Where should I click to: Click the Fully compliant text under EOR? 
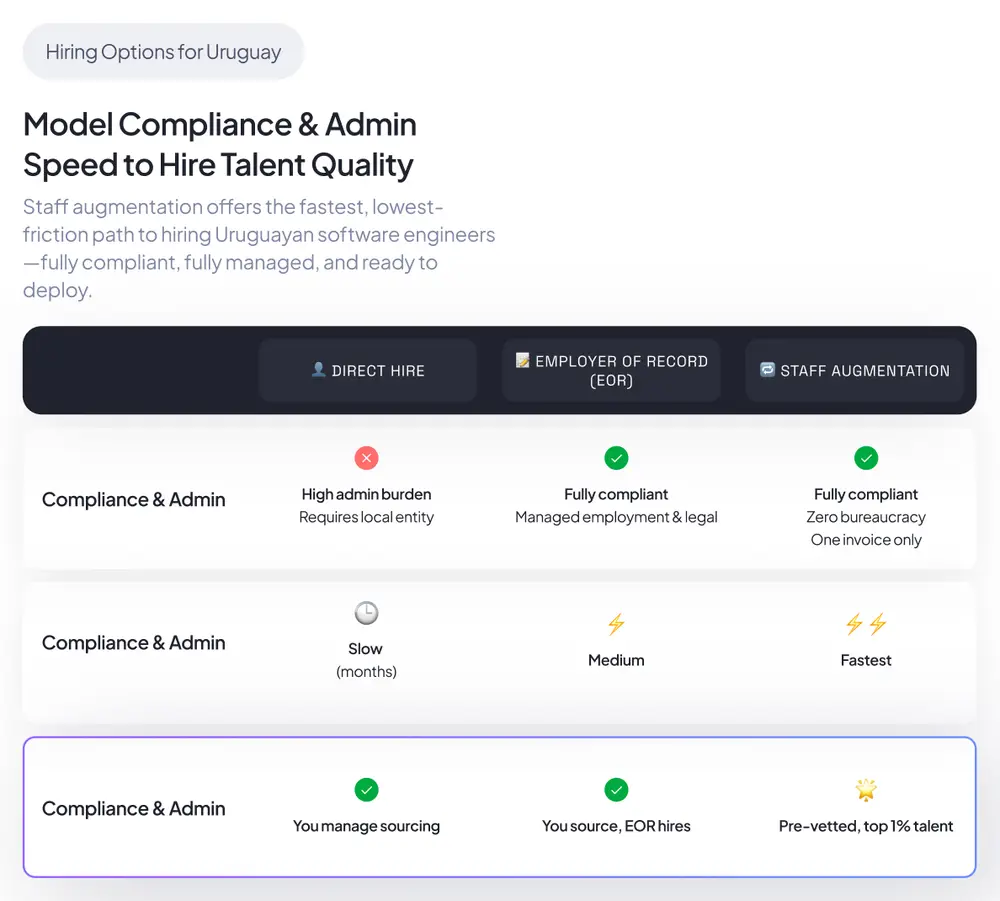[616, 494]
